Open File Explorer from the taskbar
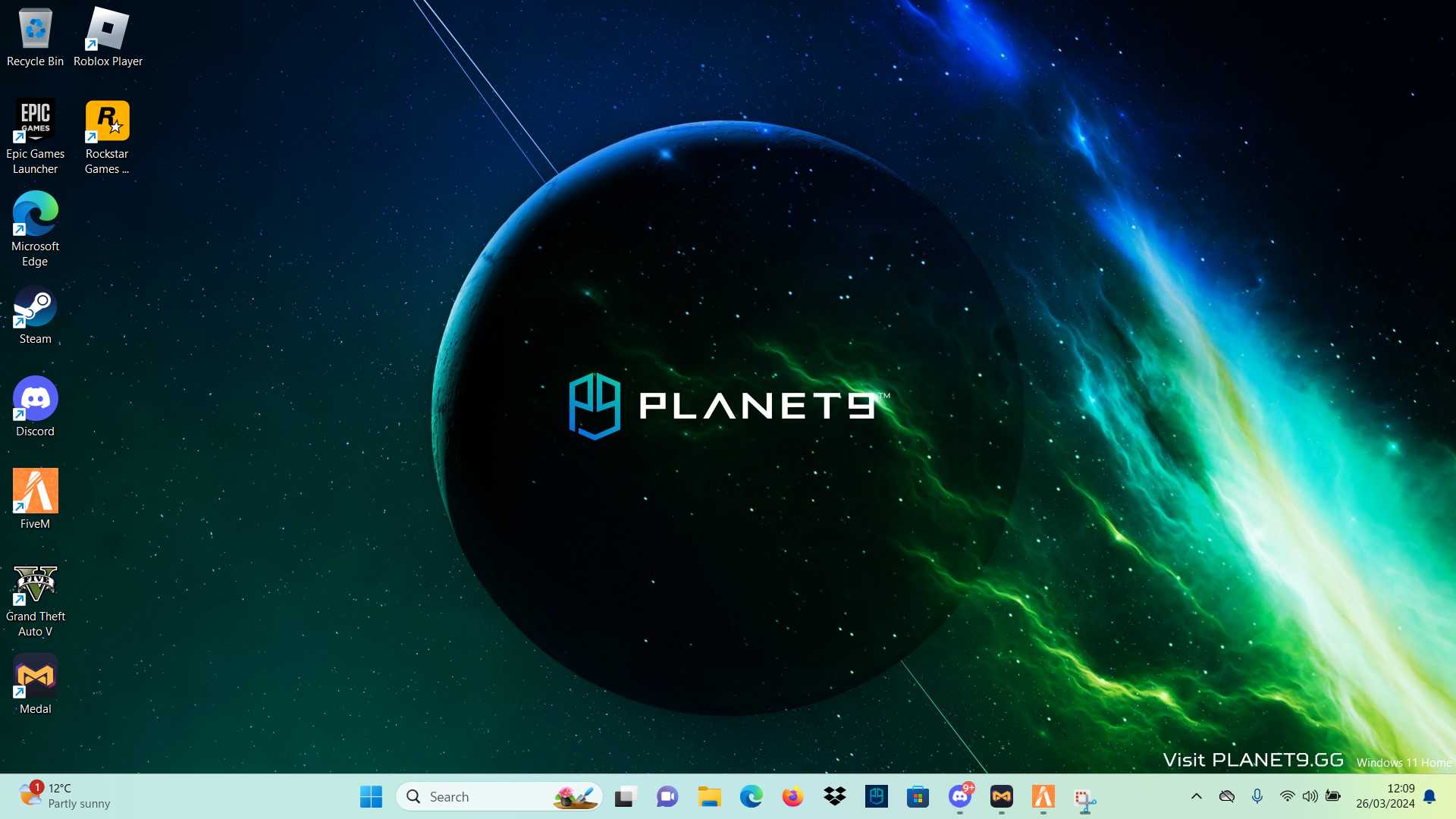The height and width of the screenshot is (819, 1456). click(x=710, y=797)
